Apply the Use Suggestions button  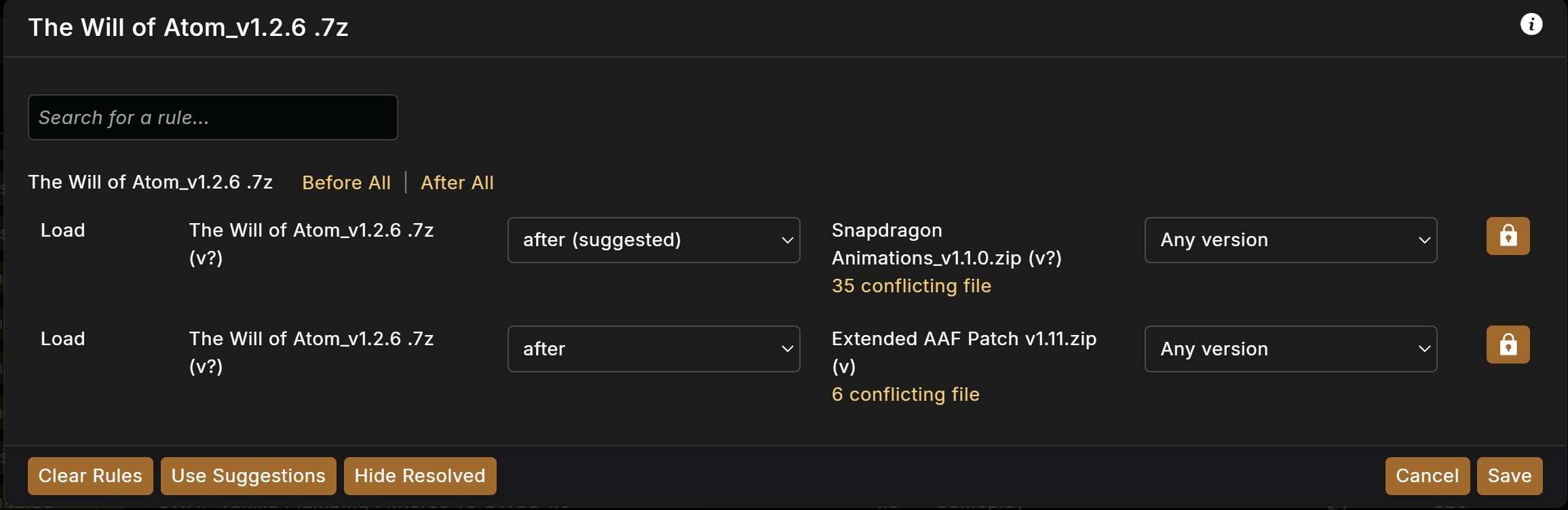click(x=248, y=476)
